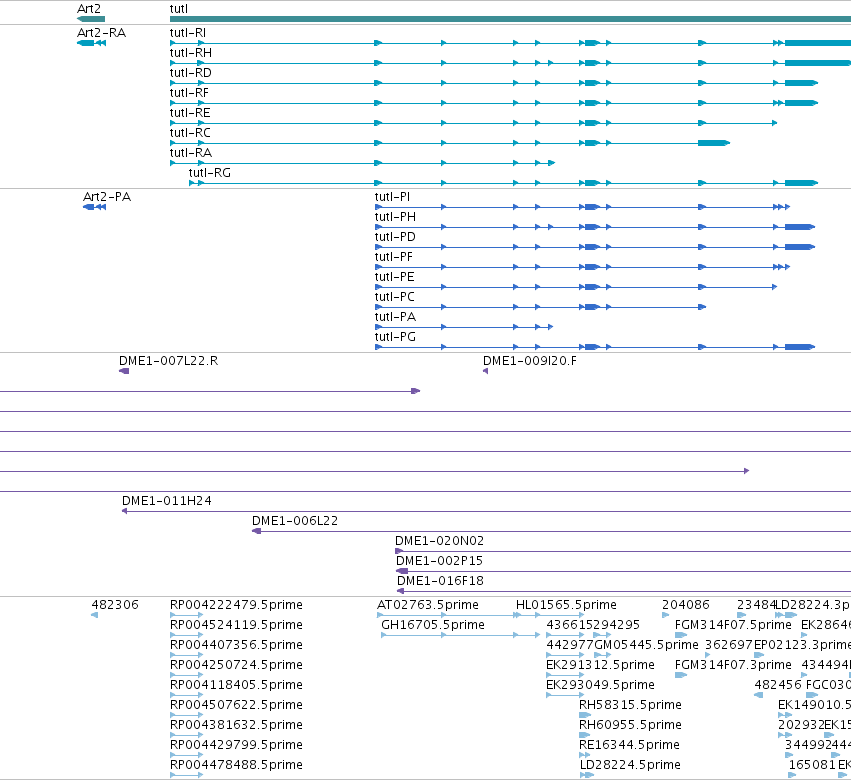Select protein tutl-PG

tap(595, 347)
